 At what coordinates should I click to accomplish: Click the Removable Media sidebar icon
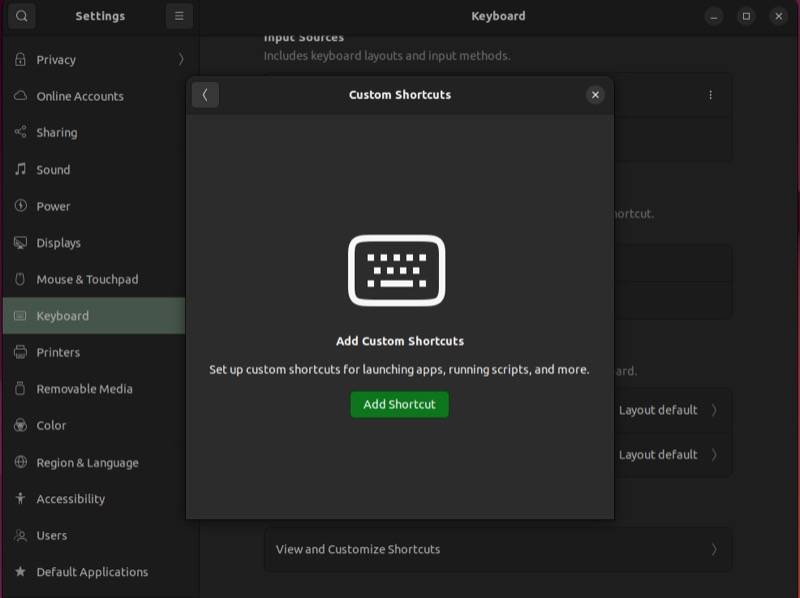[19, 389]
